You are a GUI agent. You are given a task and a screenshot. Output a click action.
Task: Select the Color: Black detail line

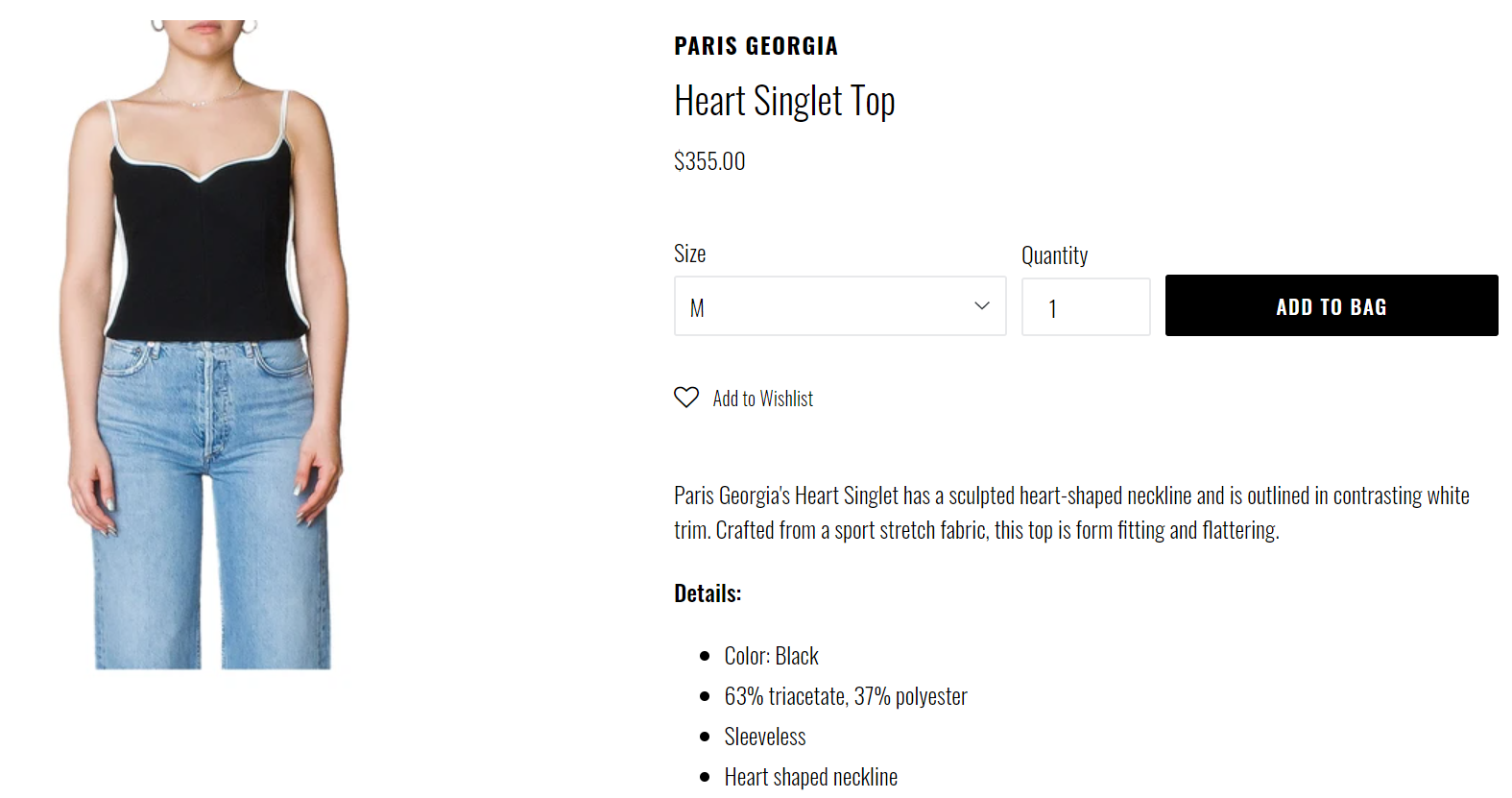coord(771,656)
